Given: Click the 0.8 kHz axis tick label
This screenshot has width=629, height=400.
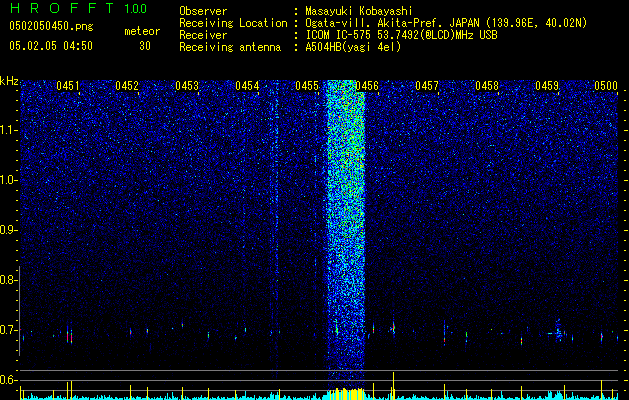Looking at the screenshot, I should pyautogui.click(x=9, y=280).
